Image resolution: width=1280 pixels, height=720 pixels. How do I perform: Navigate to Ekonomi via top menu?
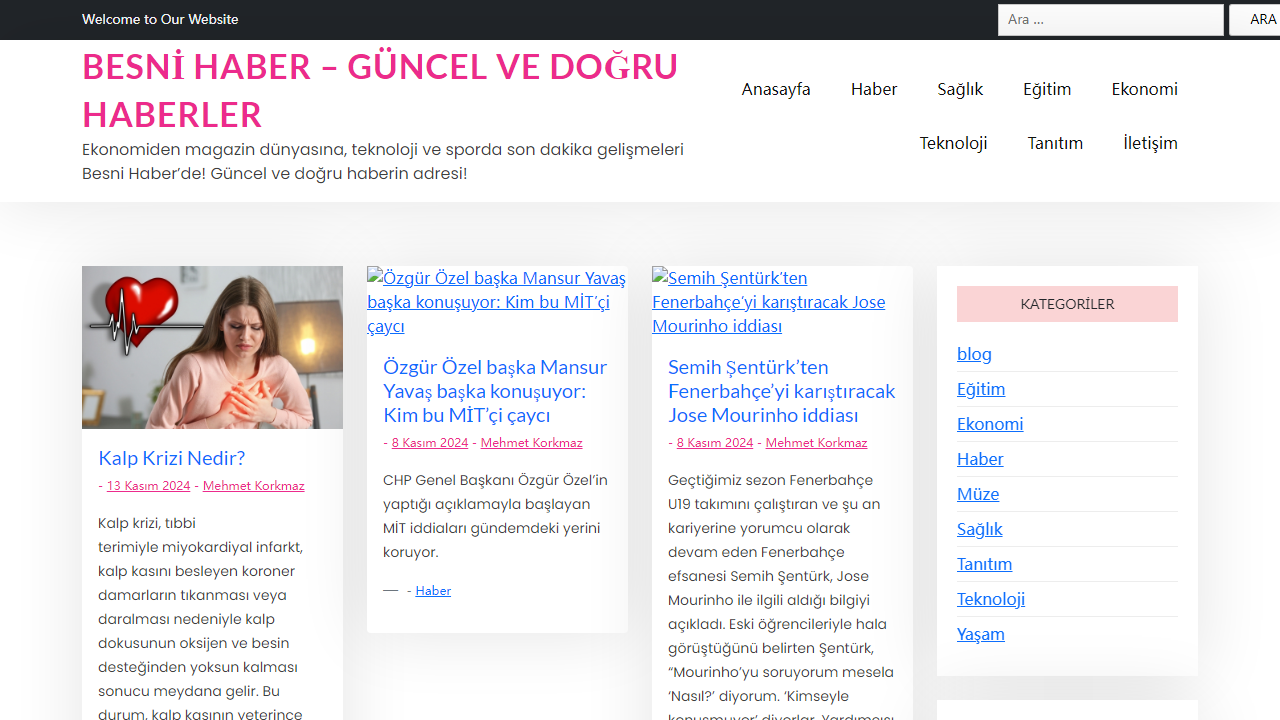pyautogui.click(x=1144, y=89)
